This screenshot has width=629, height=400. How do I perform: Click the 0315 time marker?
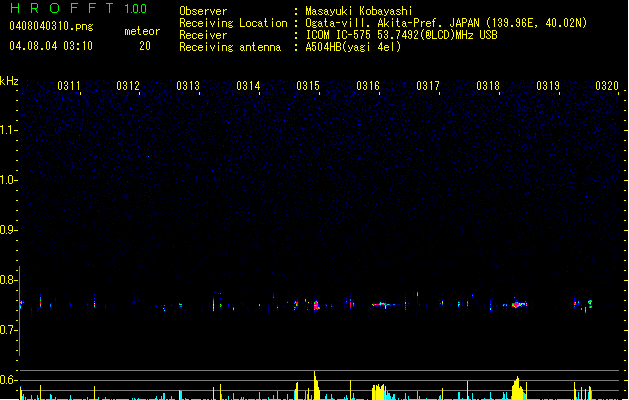[308, 85]
